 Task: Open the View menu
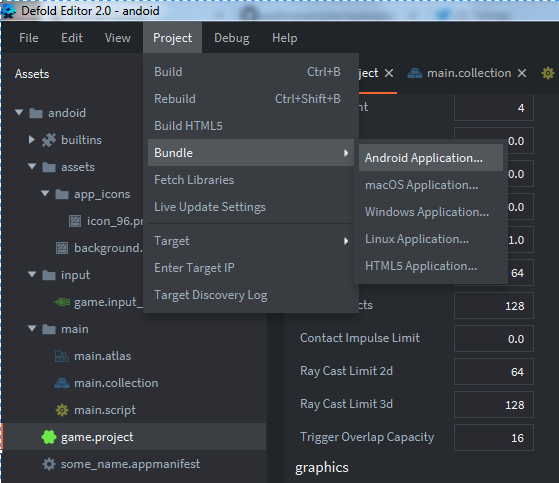[x=118, y=38]
